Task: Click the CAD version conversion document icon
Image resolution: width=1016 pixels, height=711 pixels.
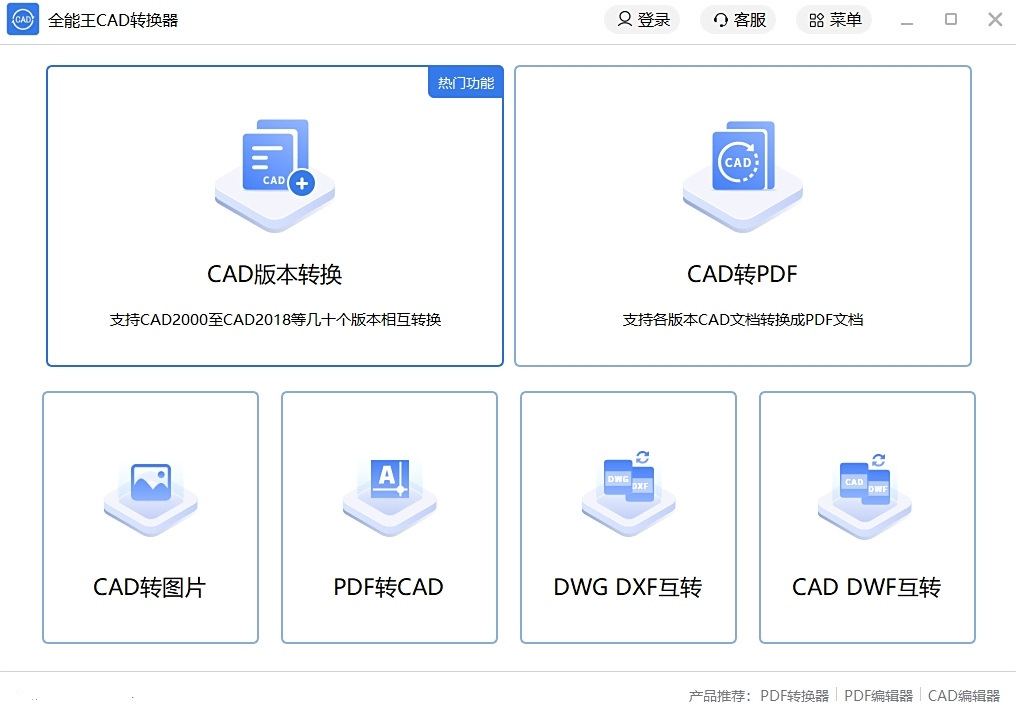Action: pos(275,165)
